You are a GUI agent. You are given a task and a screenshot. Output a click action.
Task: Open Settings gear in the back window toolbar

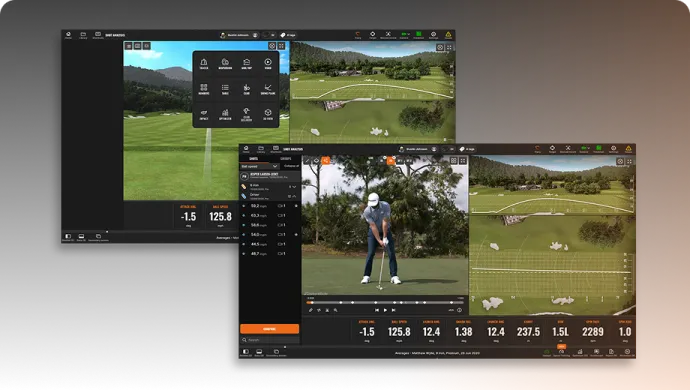433,35
